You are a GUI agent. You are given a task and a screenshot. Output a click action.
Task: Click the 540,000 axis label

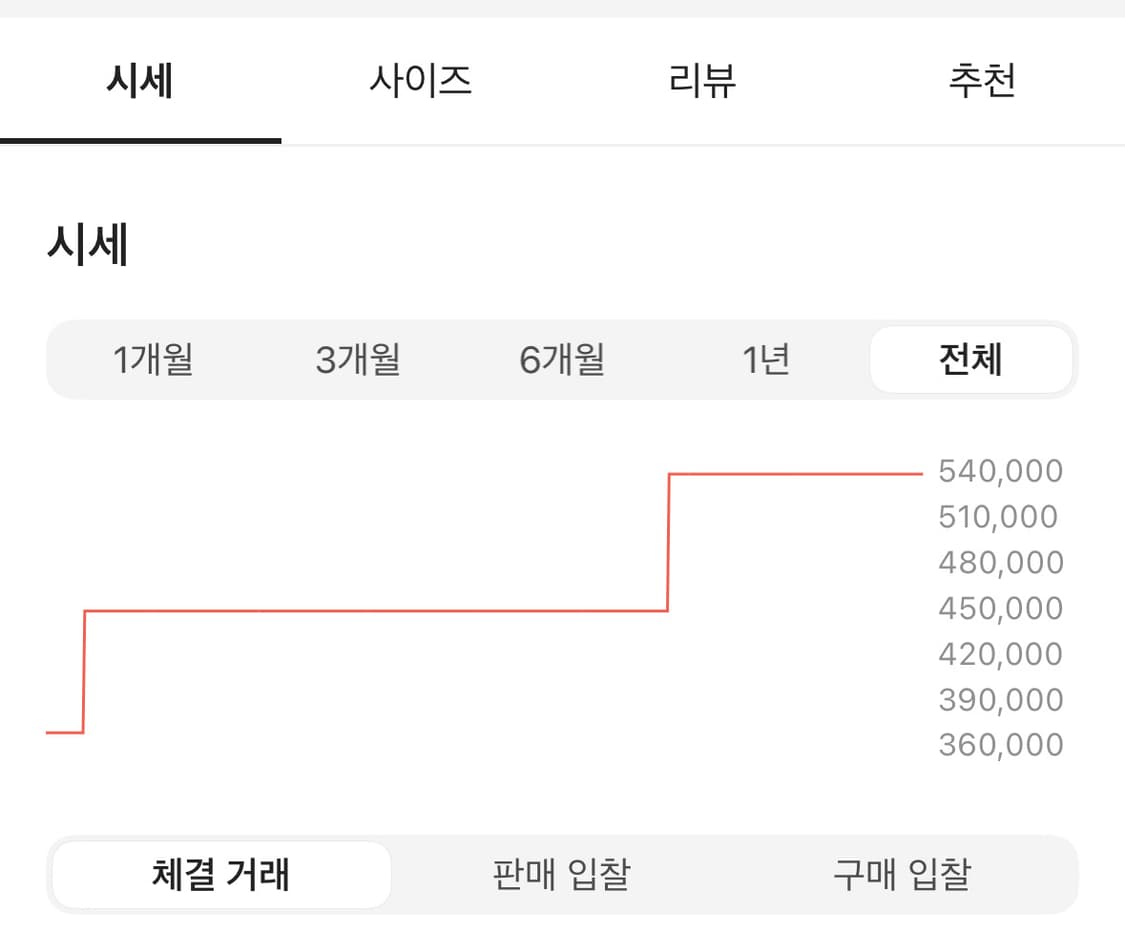point(1000,471)
